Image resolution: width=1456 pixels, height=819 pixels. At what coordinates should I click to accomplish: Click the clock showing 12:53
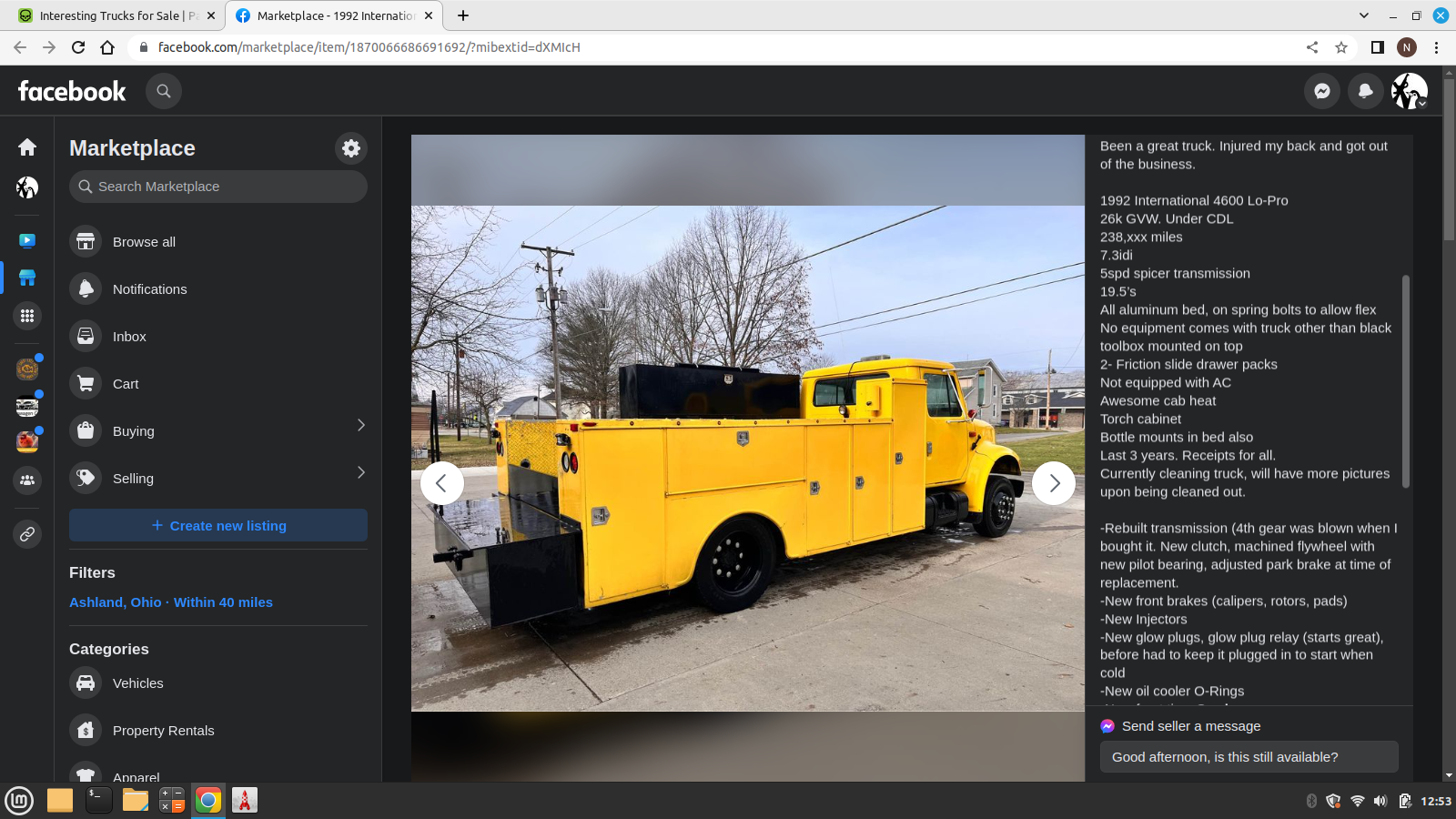tap(1436, 801)
